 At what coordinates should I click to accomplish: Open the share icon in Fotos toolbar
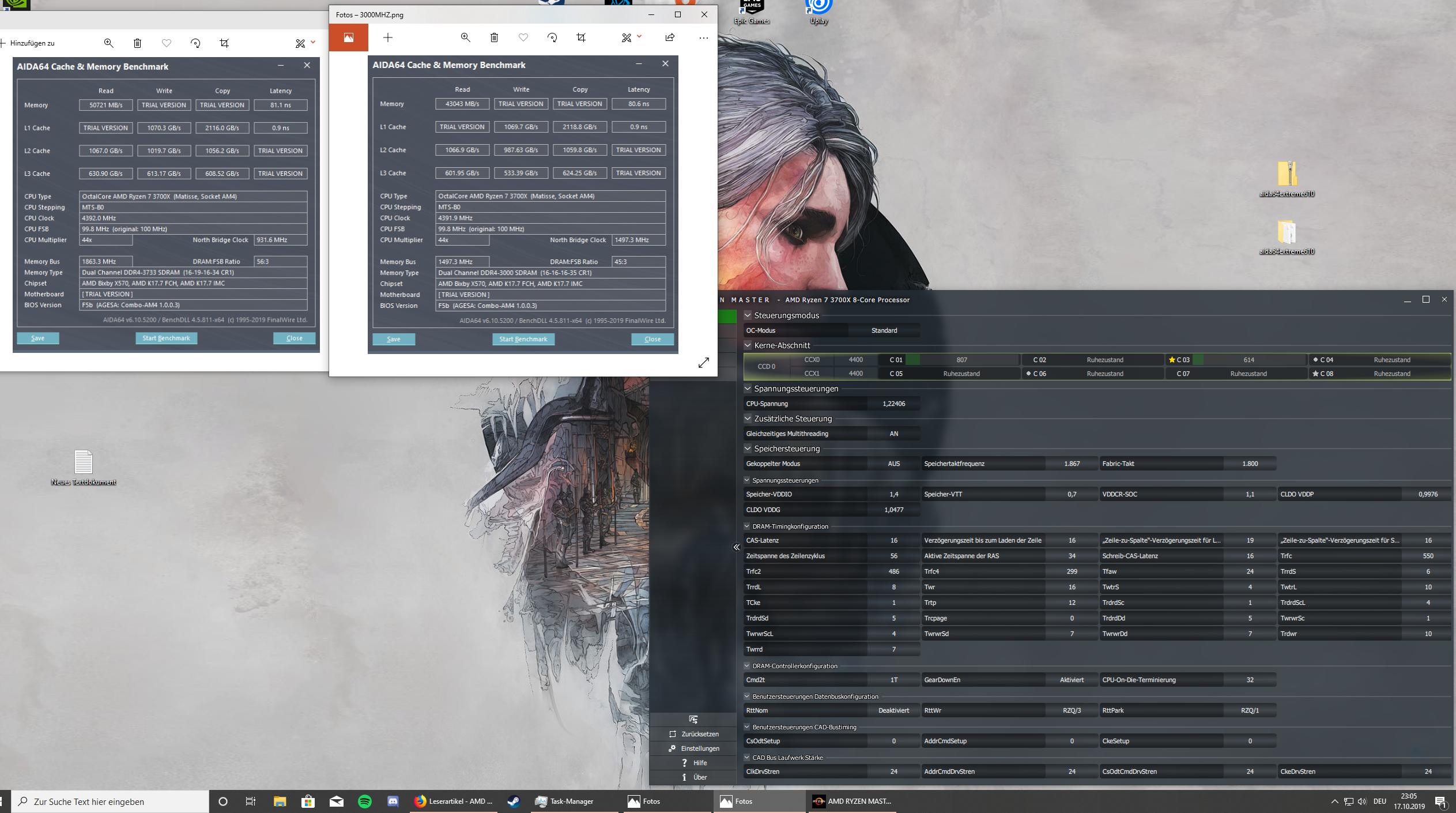coord(670,37)
